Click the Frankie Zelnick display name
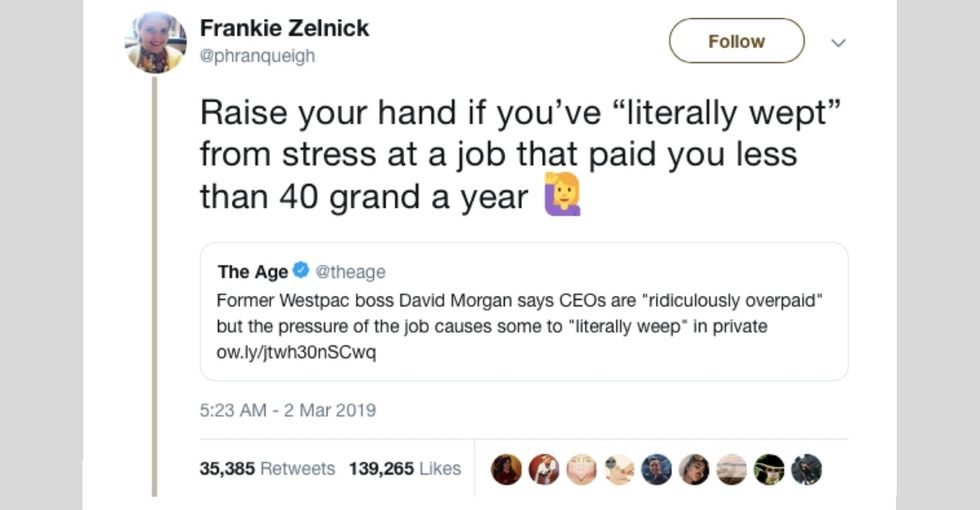This screenshot has width=980, height=510. click(284, 28)
